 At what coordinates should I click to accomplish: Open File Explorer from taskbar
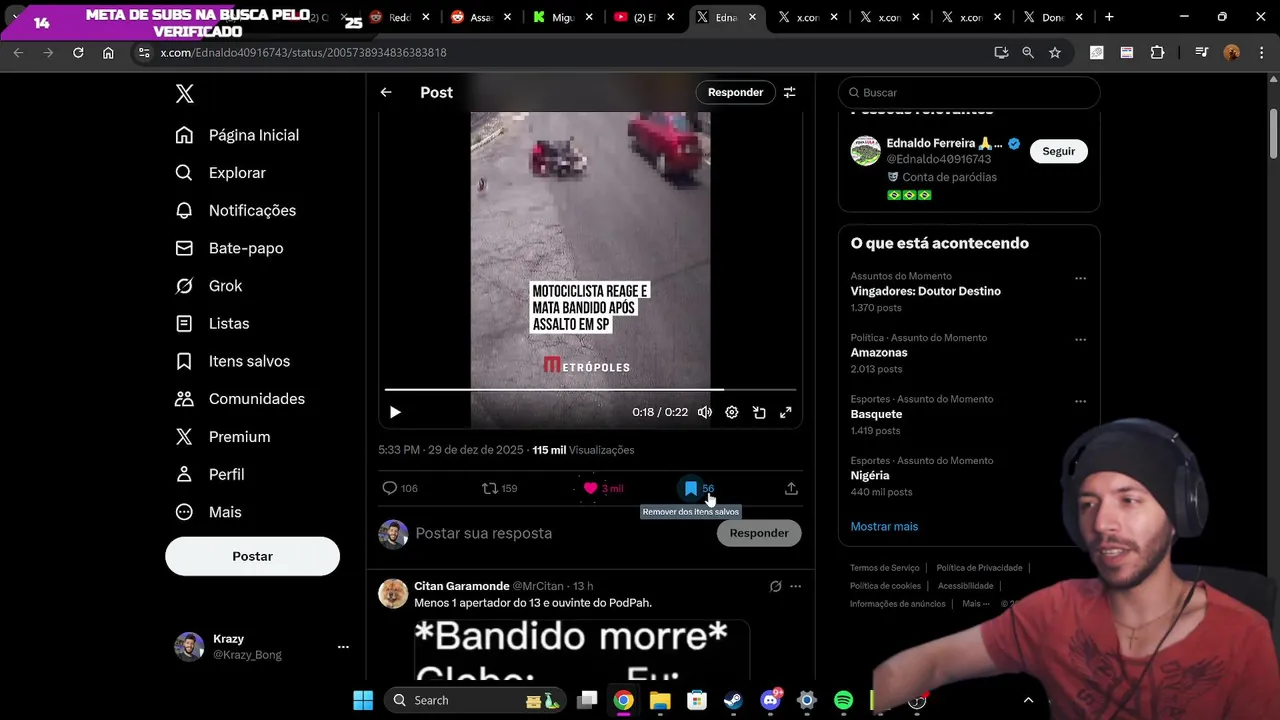tap(660, 700)
